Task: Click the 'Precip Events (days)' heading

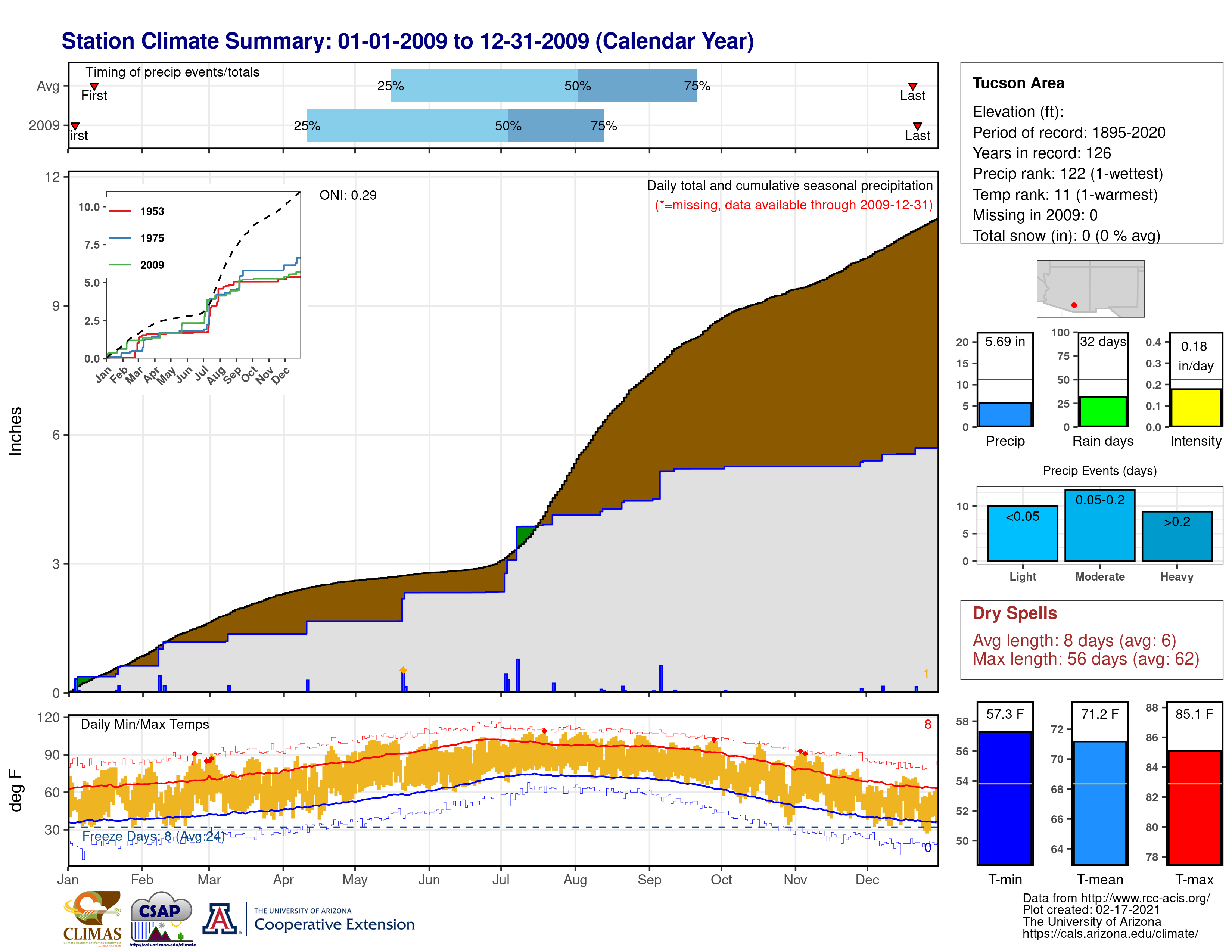Action: pos(1099,470)
